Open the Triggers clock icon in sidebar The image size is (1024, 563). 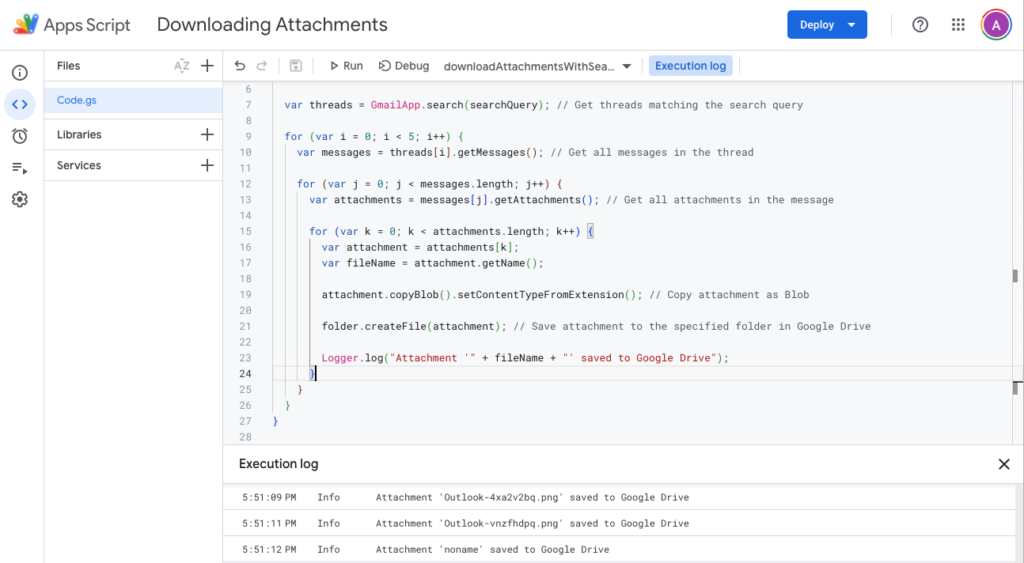(20, 136)
